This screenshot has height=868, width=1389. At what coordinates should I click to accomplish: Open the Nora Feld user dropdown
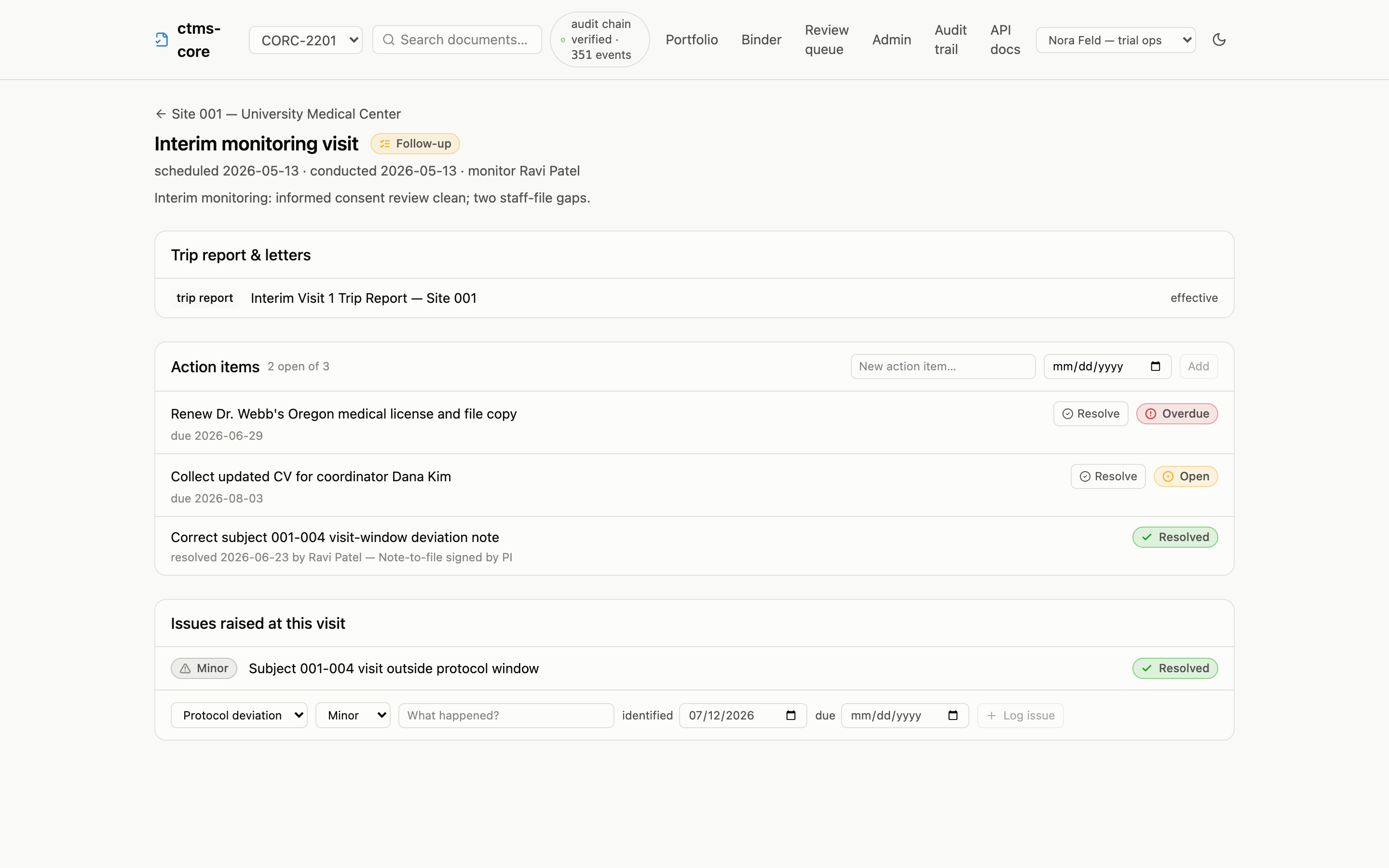point(1116,40)
